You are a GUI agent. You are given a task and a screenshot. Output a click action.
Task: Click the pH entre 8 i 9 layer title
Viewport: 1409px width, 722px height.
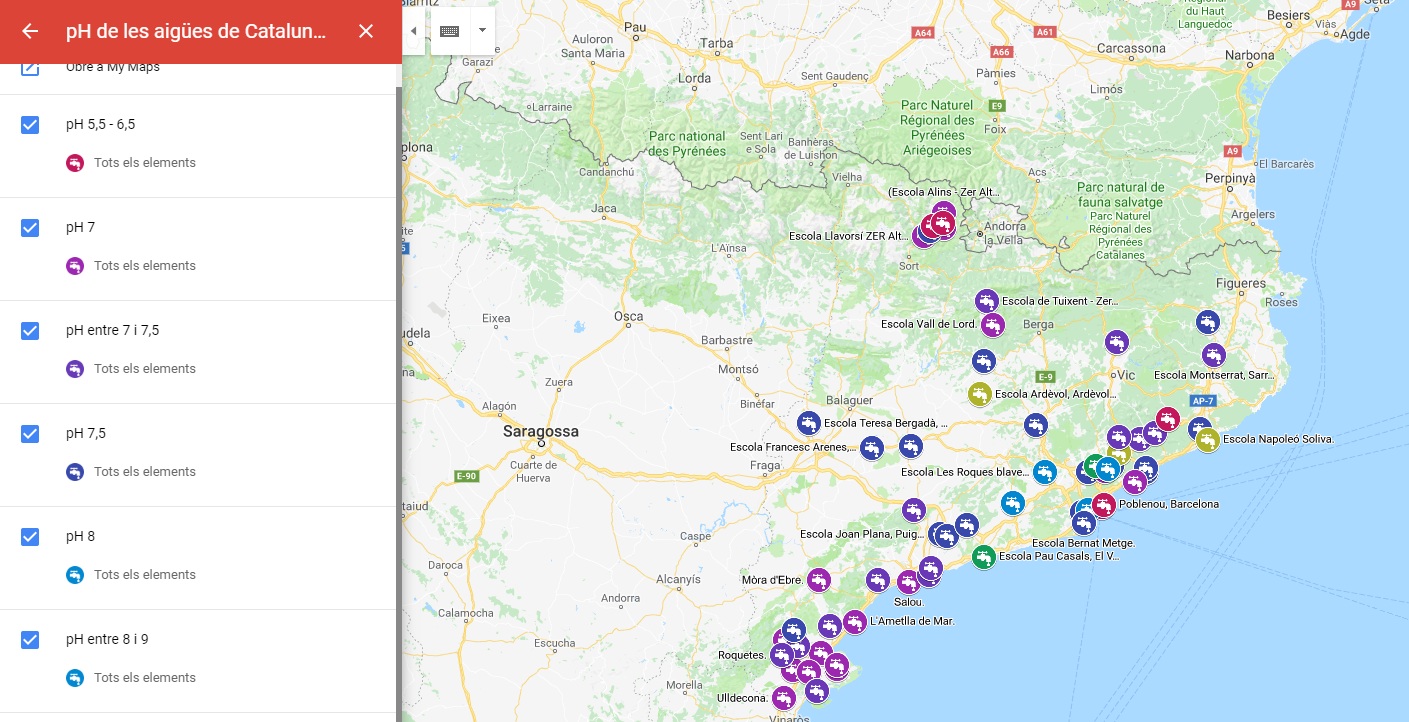tap(107, 640)
